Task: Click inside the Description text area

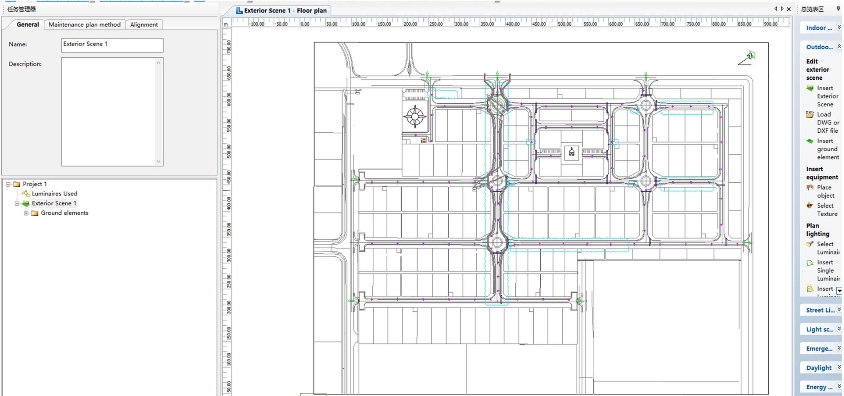Action: click(x=108, y=112)
